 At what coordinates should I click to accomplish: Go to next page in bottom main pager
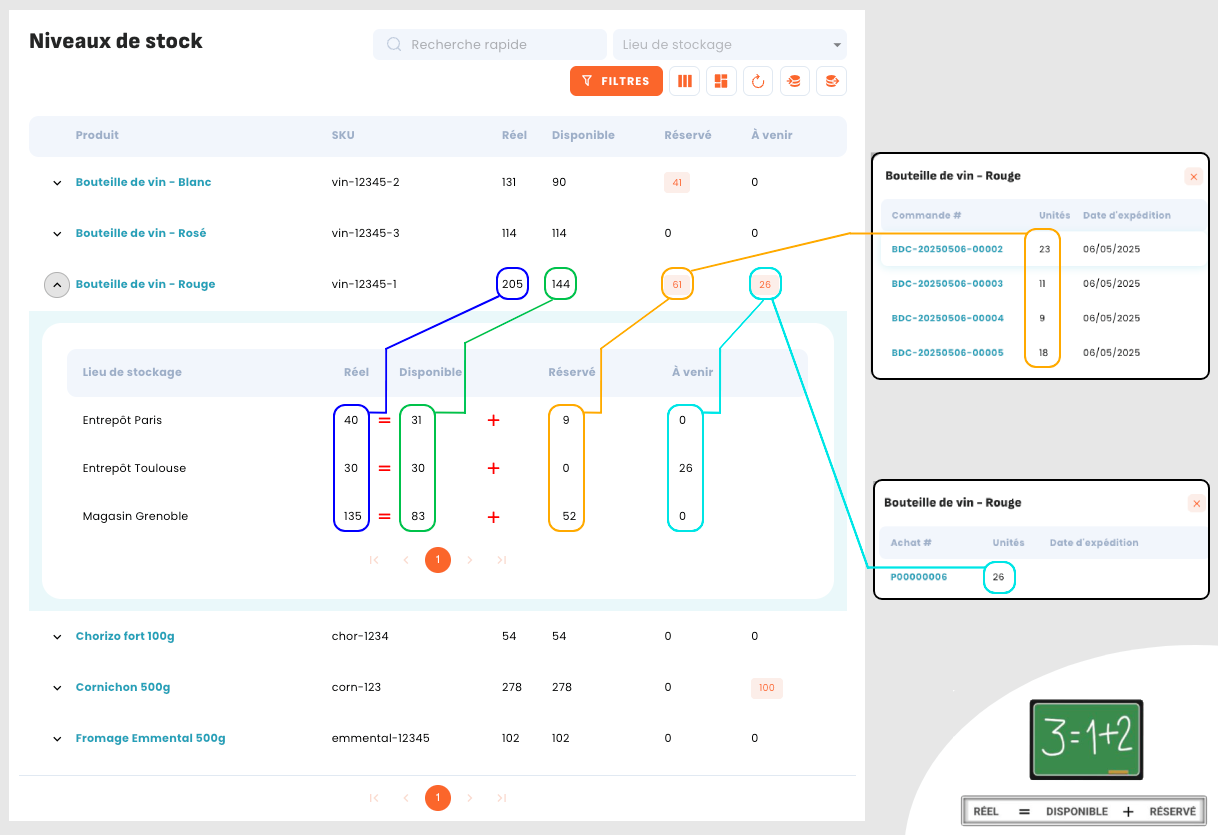(x=470, y=798)
